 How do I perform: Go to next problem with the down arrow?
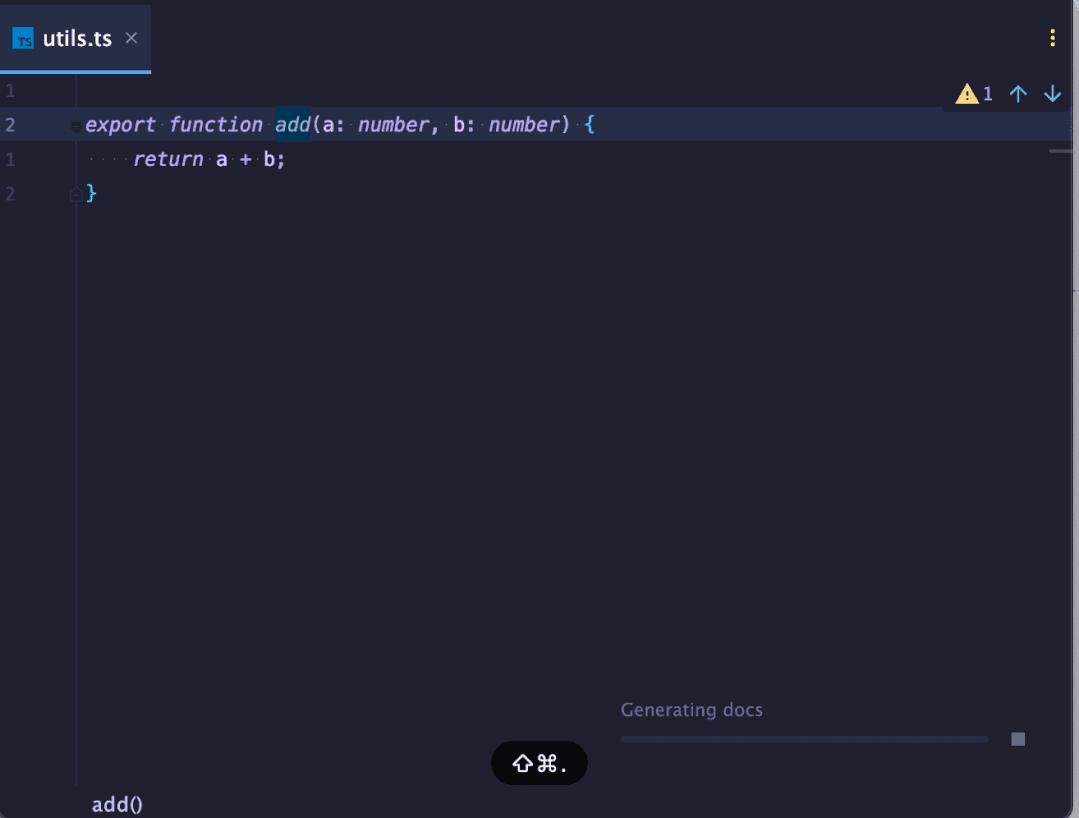[1052, 93]
